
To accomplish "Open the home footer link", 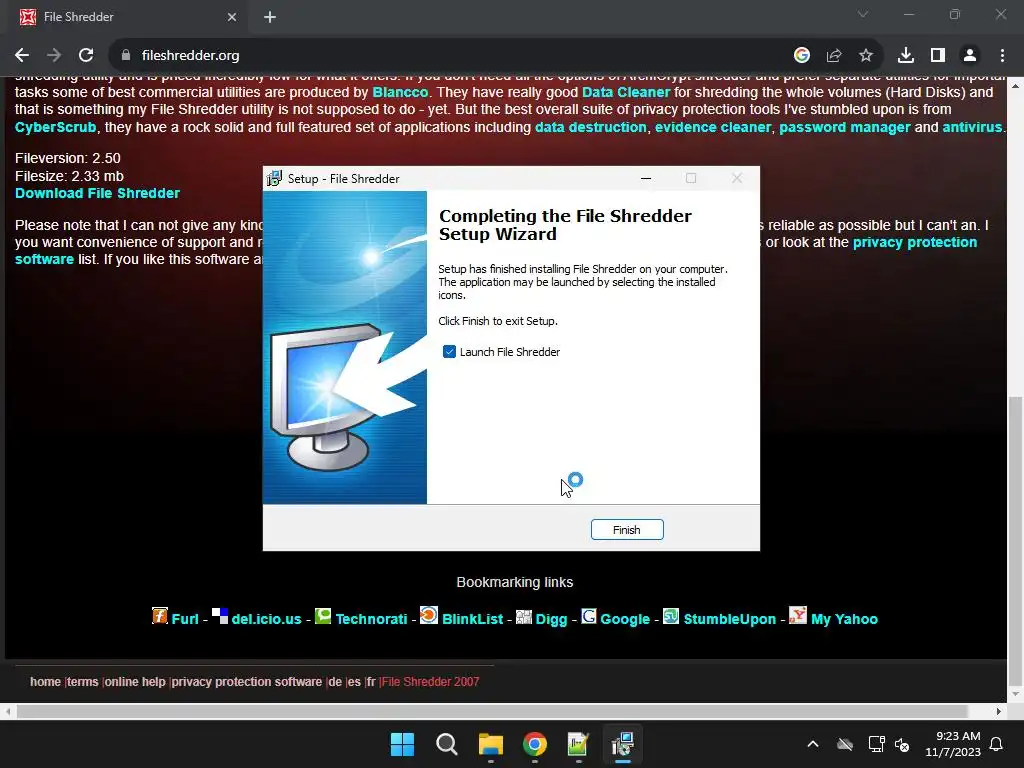I will (x=45, y=682).
